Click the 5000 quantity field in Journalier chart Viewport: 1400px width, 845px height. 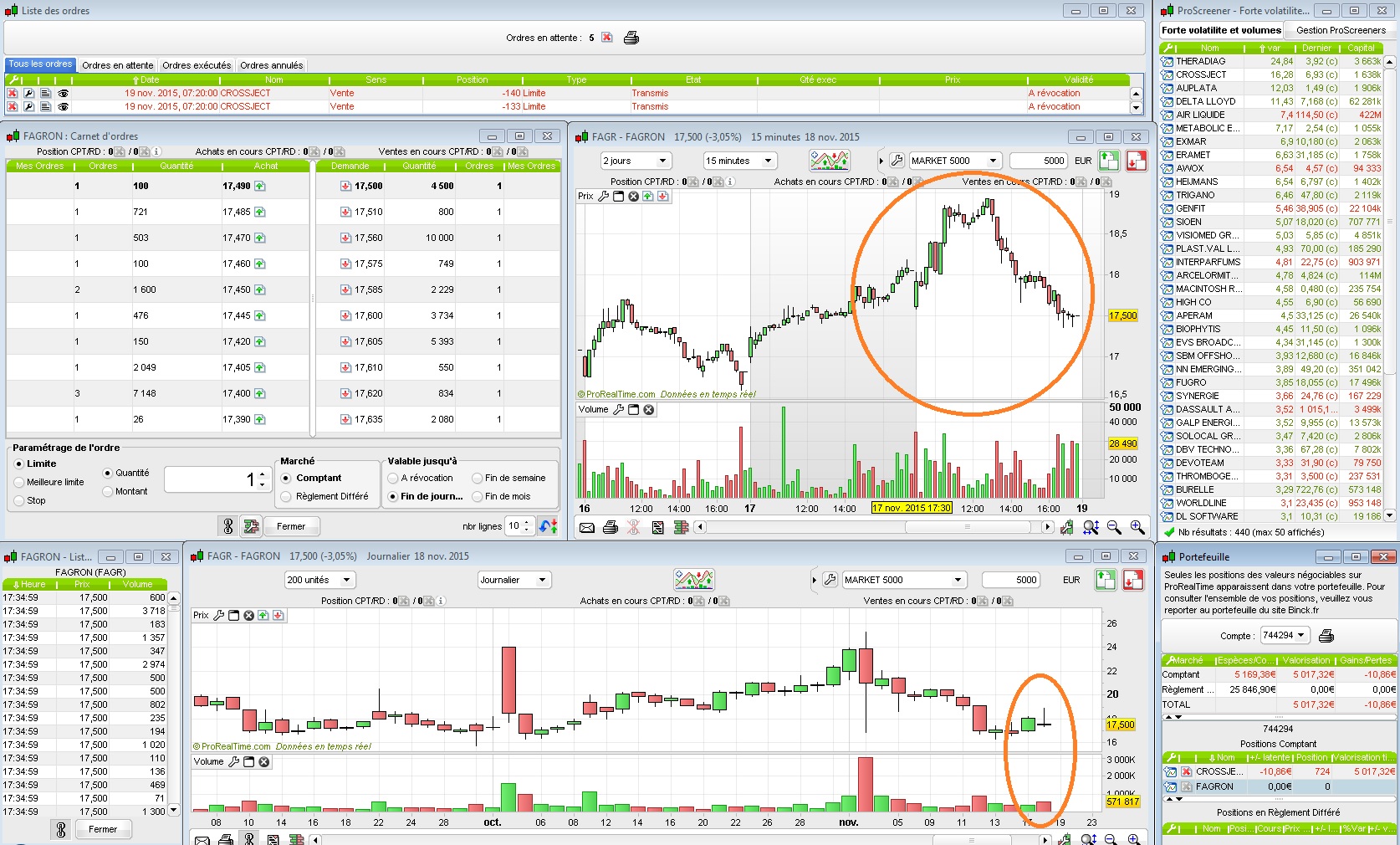tap(1010, 580)
